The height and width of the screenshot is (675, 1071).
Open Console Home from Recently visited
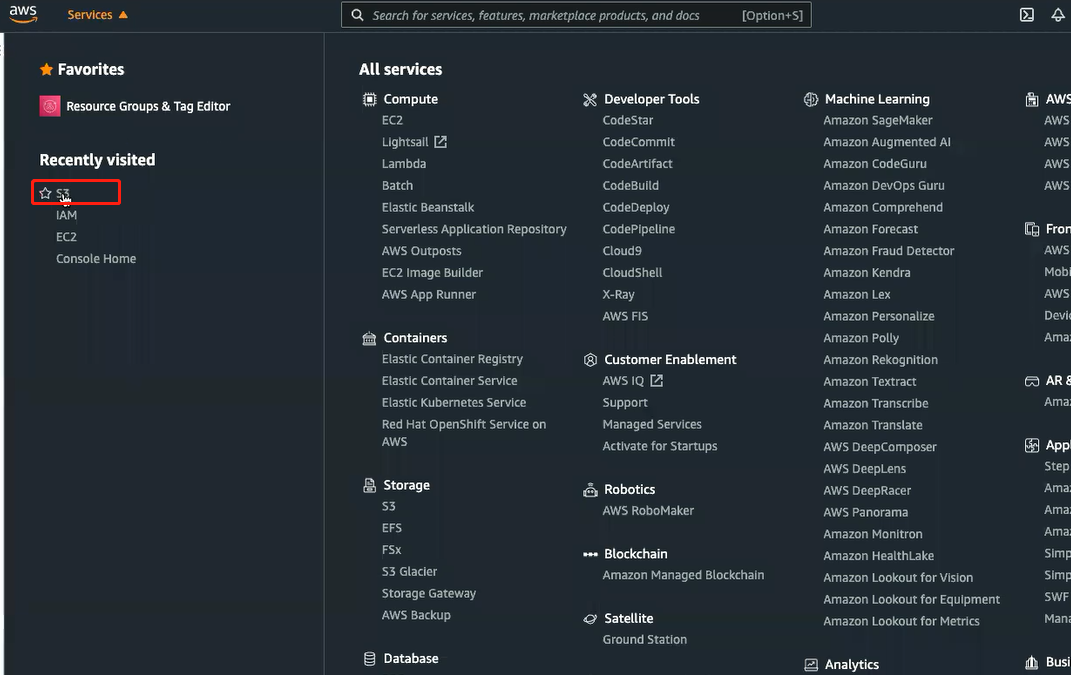point(96,259)
